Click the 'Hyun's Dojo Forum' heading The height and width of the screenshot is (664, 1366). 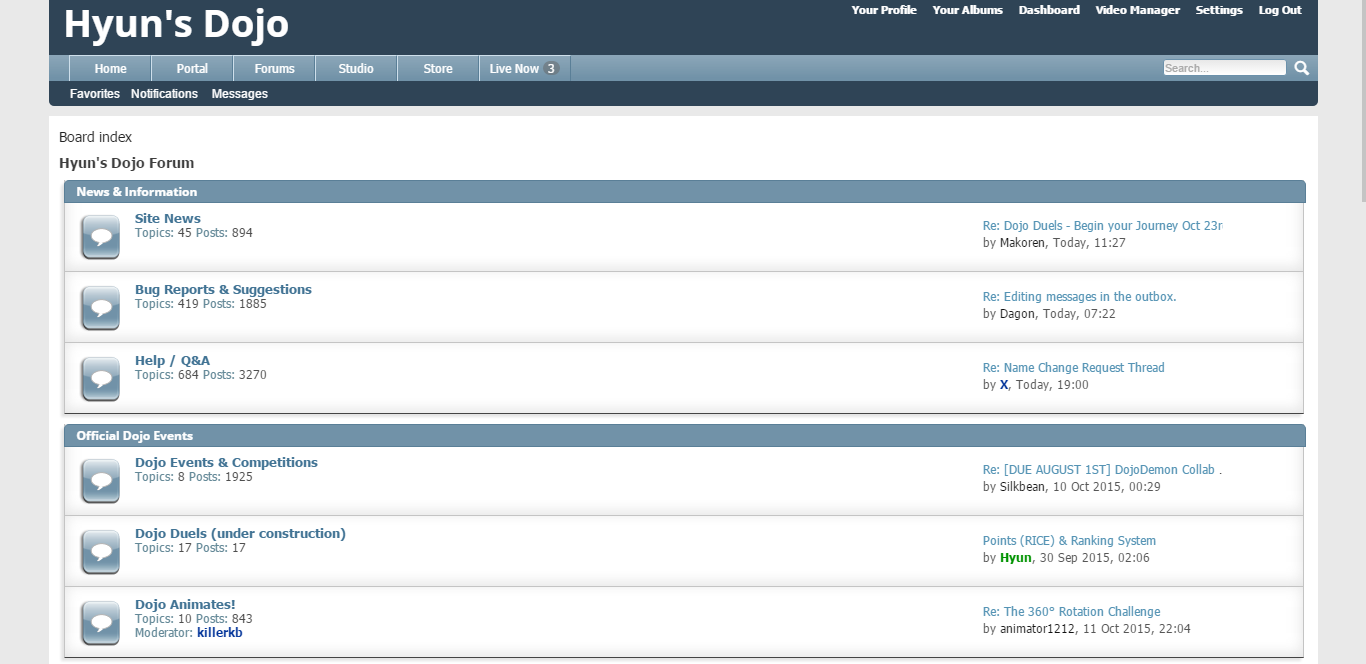[x=127, y=163]
